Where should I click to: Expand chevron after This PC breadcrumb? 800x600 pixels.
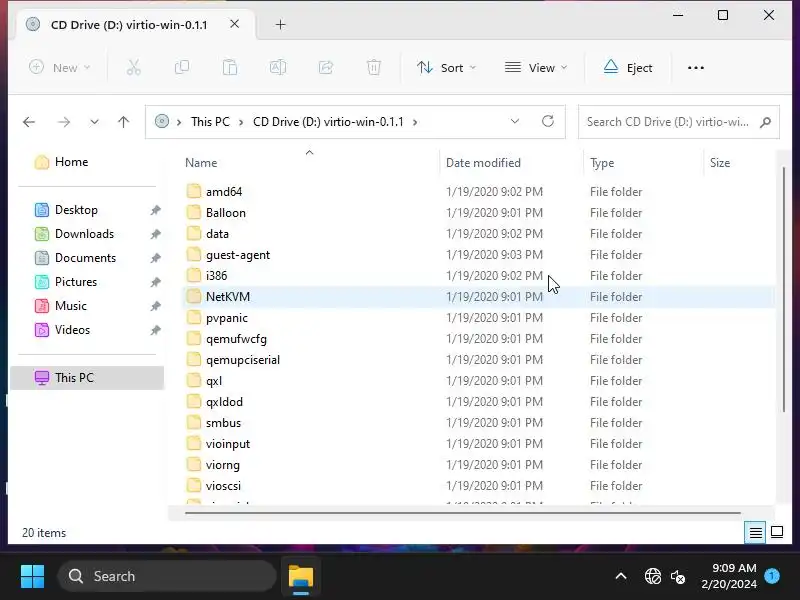tap(241, 122)
